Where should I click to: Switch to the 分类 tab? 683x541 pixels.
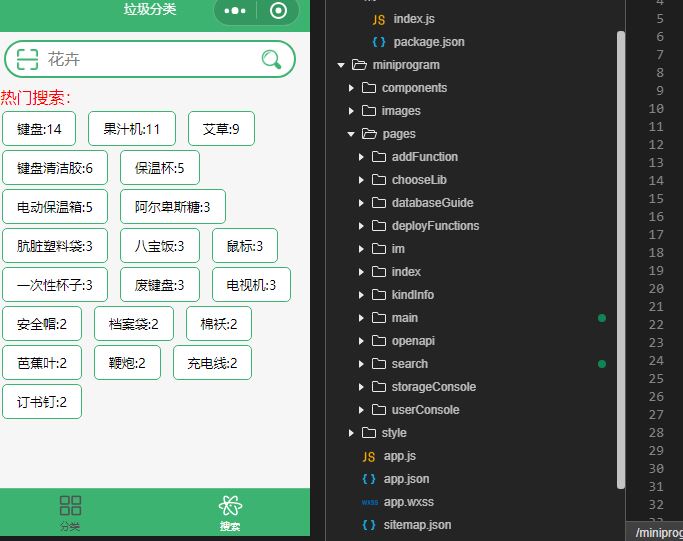pyautogui.click(x=70, y=513)
